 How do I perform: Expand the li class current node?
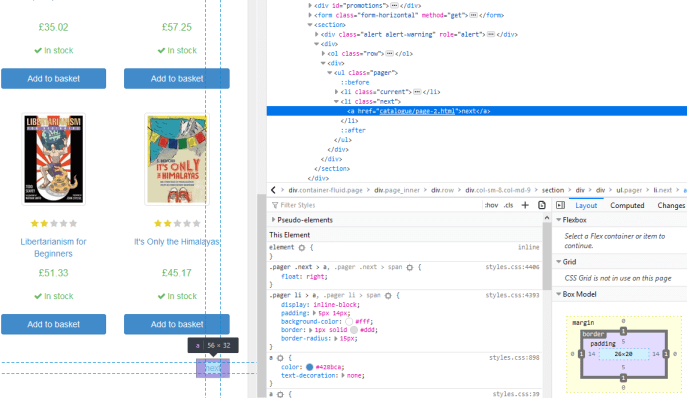(336, 92)
